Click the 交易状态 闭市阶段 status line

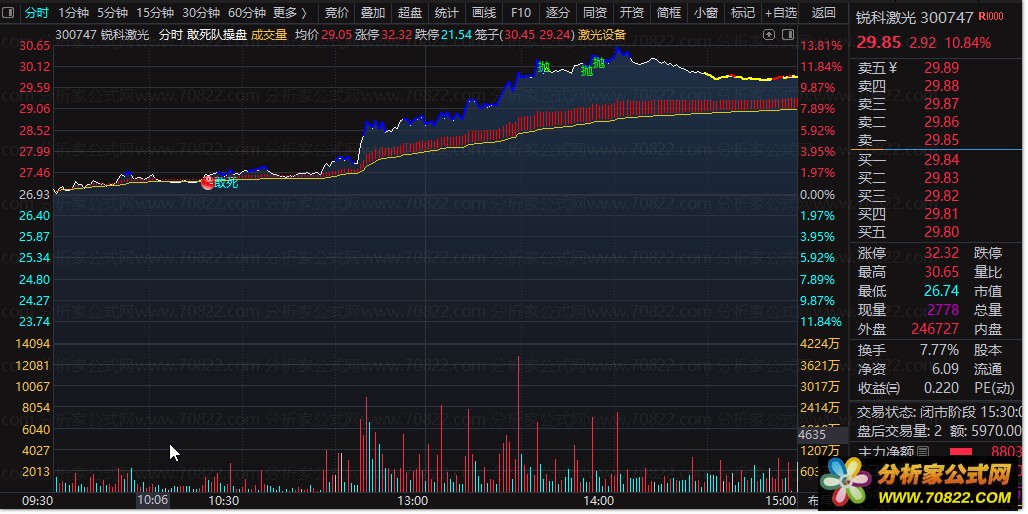click(x=939, y=412)
